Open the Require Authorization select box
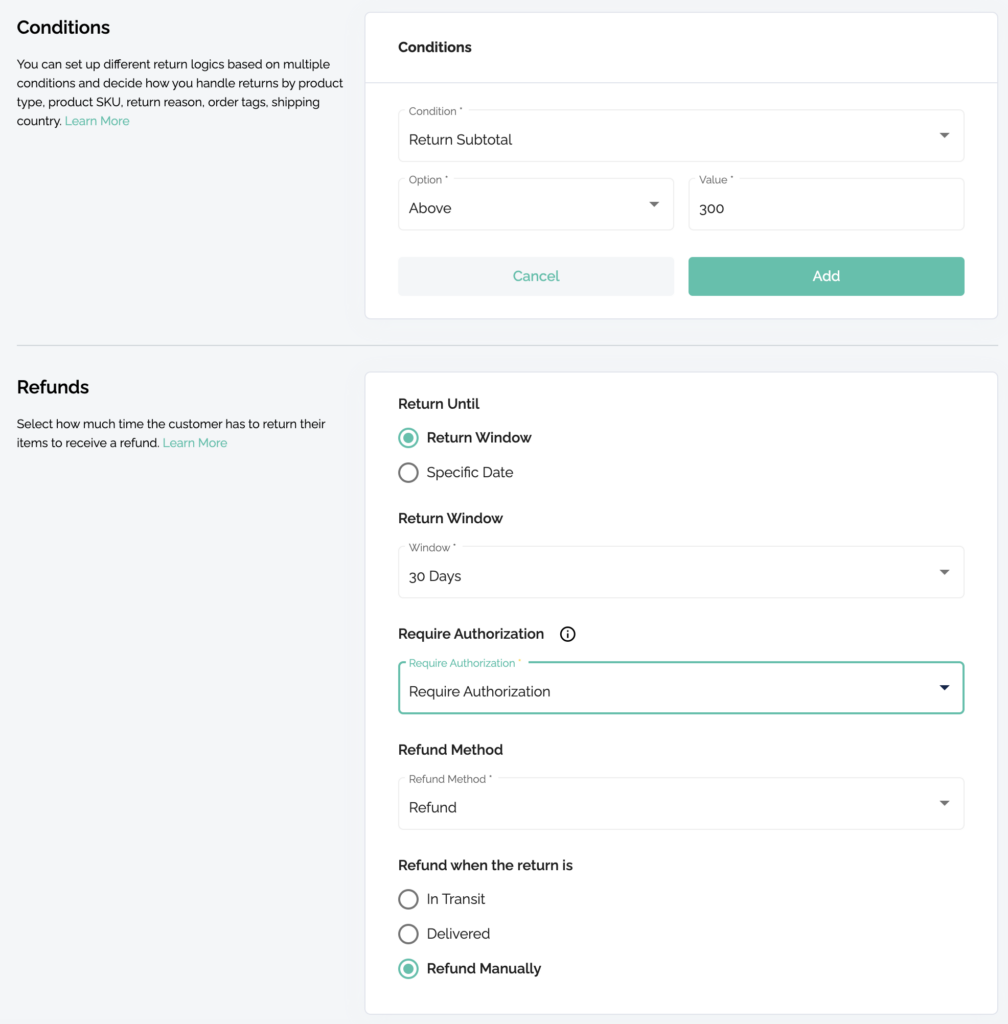The height and width of the screenshot is (1024, 1008). click(681, 688)
